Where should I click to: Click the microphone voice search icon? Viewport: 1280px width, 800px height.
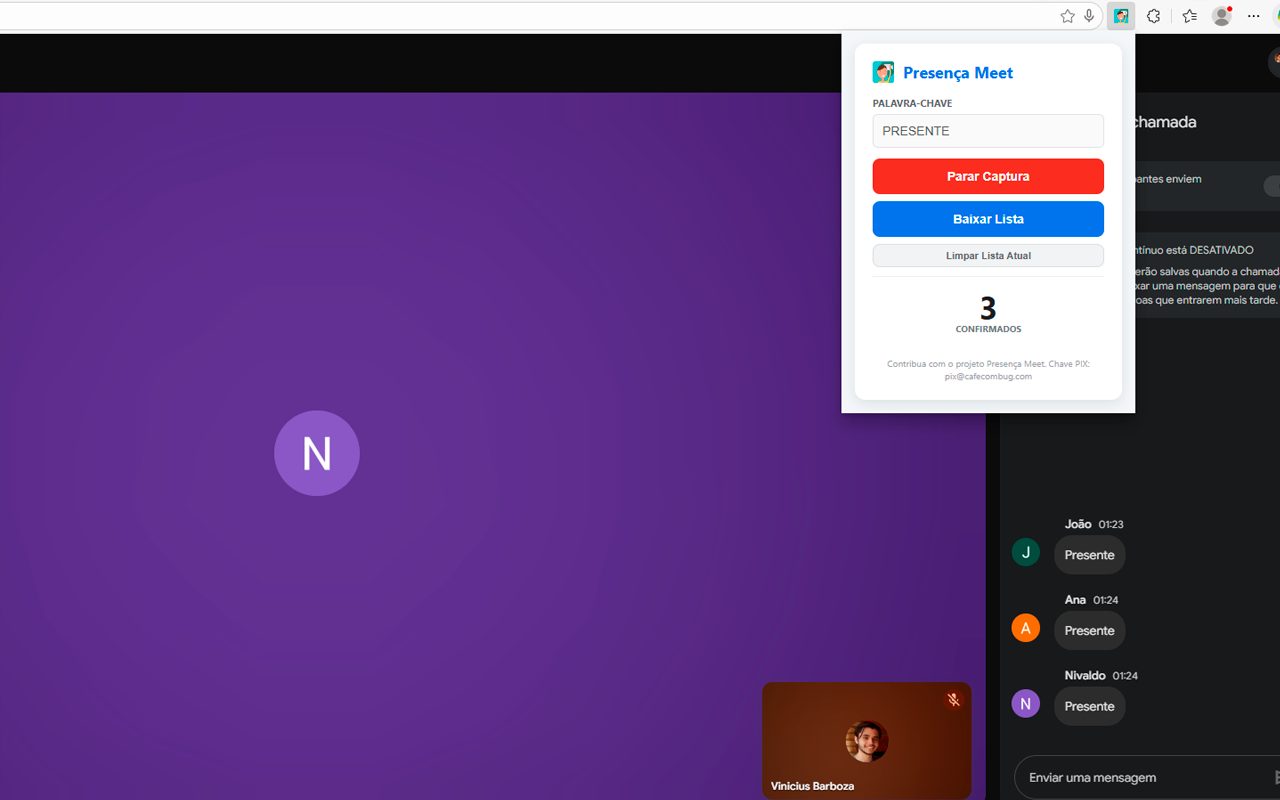click(1089, 16)
